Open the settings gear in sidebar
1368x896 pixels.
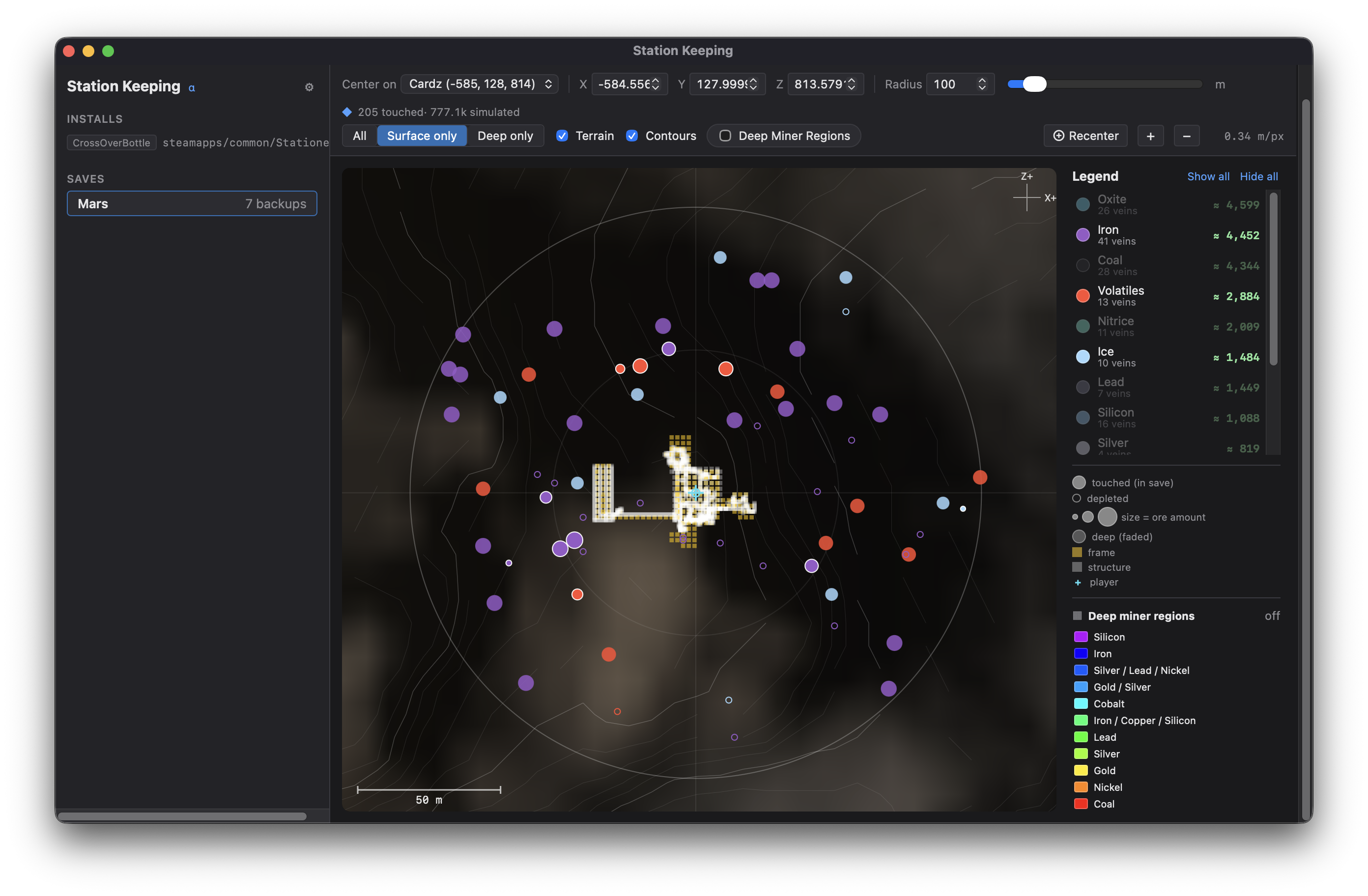(x=309, y=87)
